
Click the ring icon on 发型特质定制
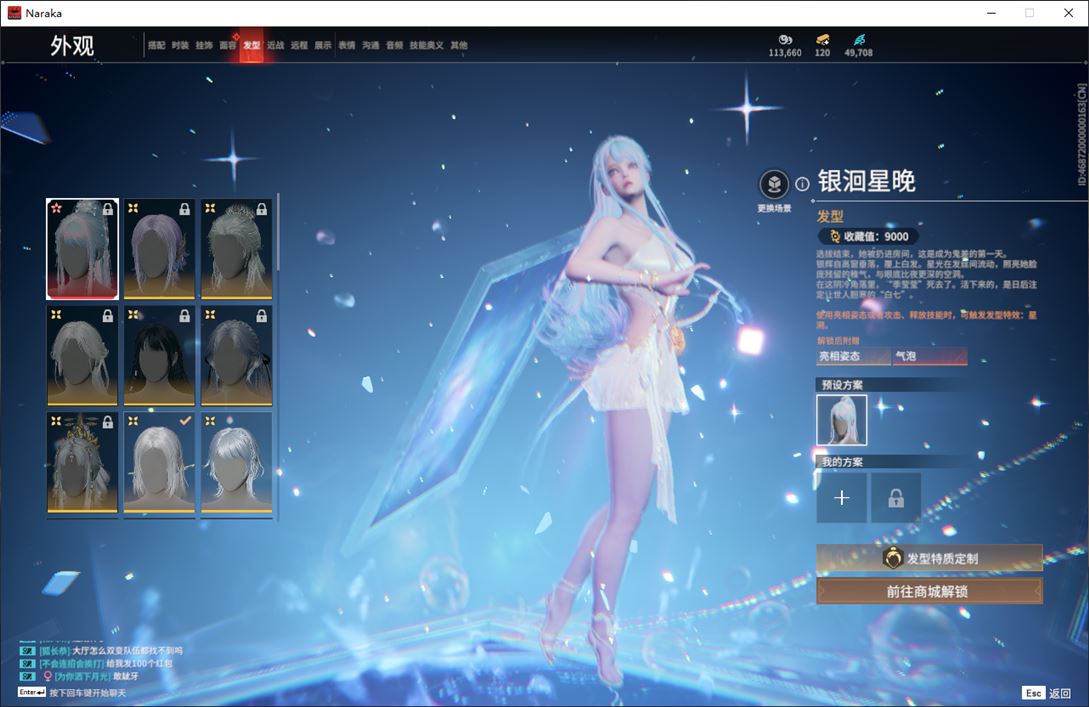(x=892, y=558)
